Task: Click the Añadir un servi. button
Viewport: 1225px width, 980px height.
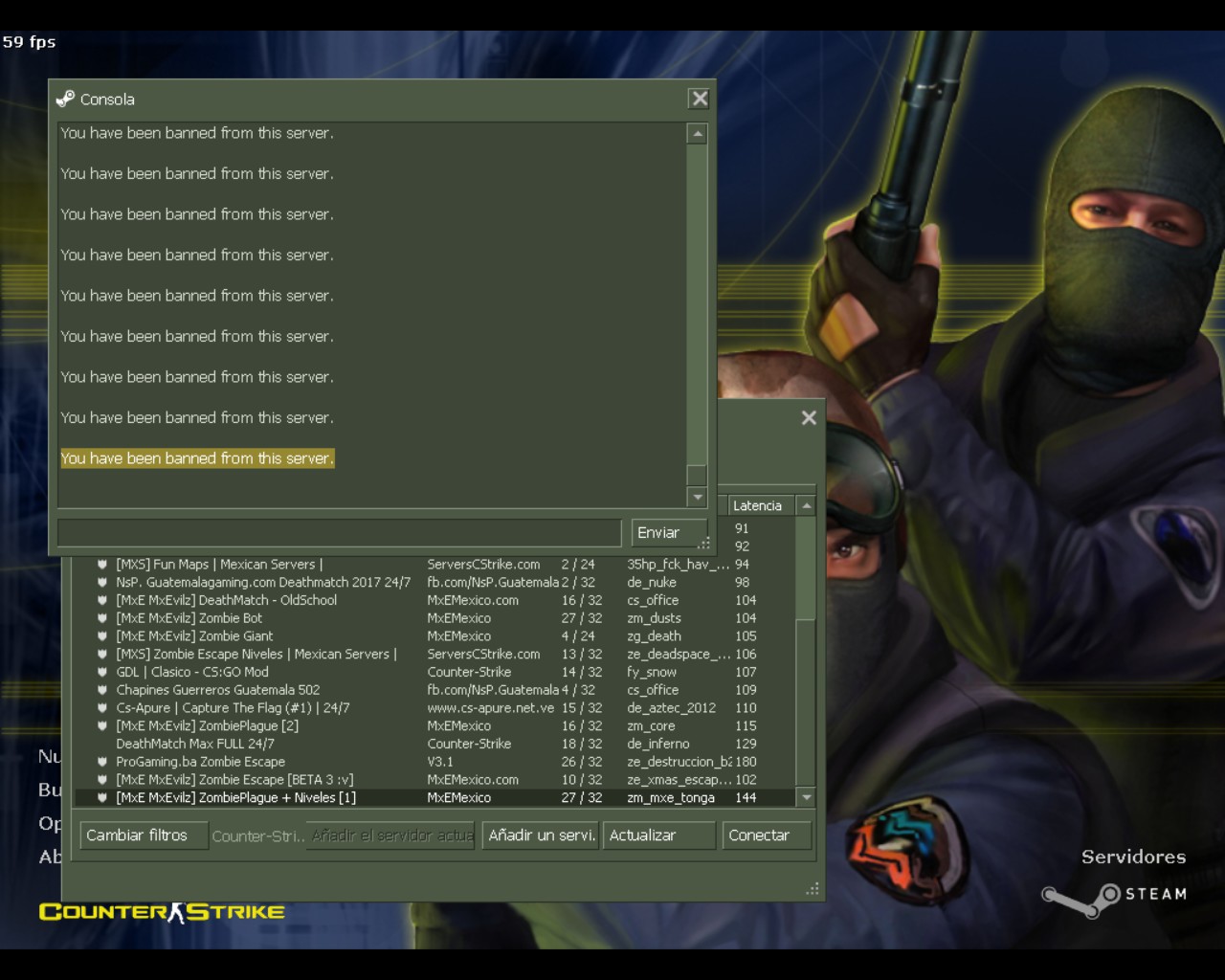Action: [541, 835]
